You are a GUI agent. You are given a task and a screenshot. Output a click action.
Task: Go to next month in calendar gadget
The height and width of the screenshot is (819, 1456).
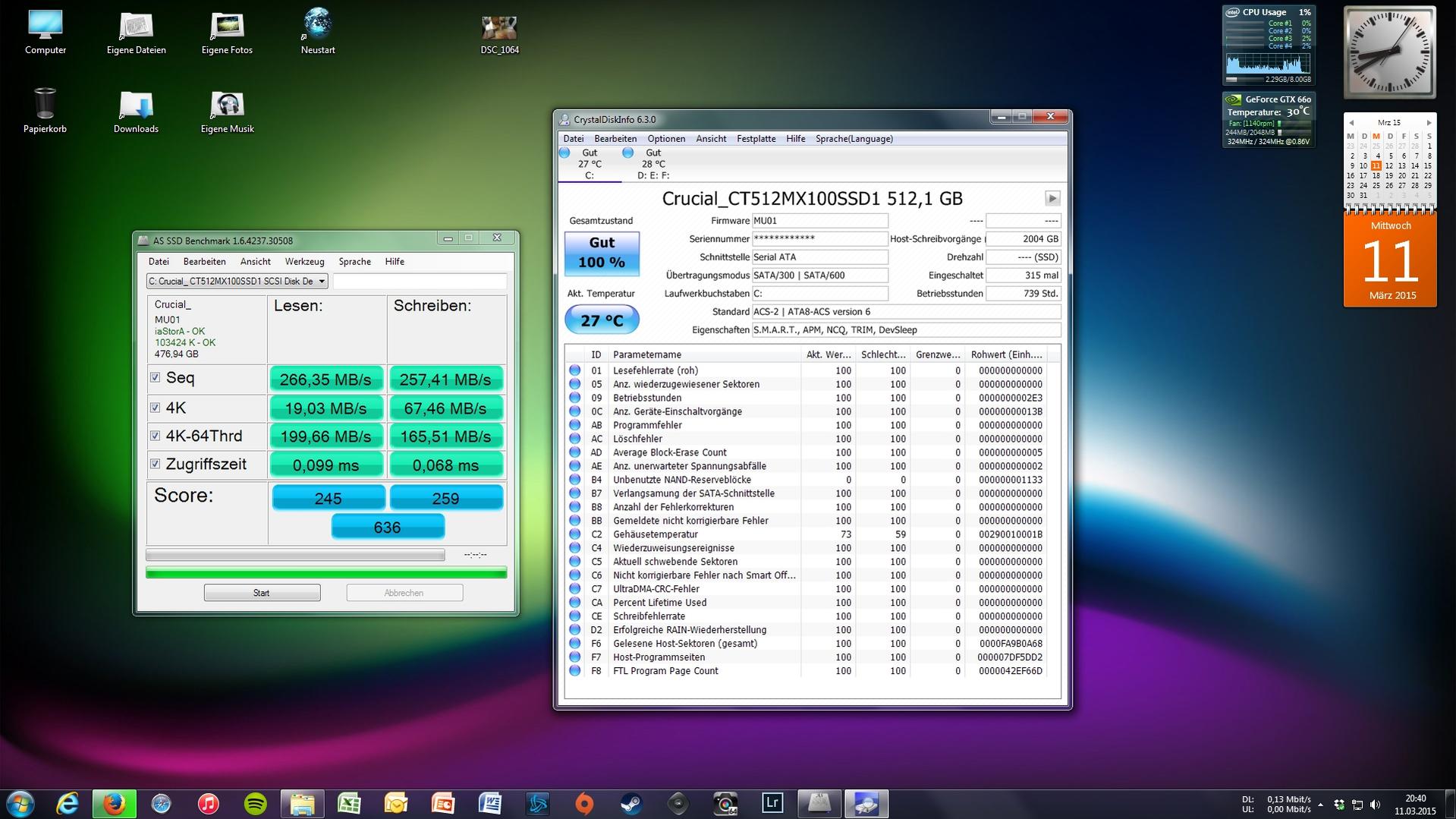tap(1429, 122)
